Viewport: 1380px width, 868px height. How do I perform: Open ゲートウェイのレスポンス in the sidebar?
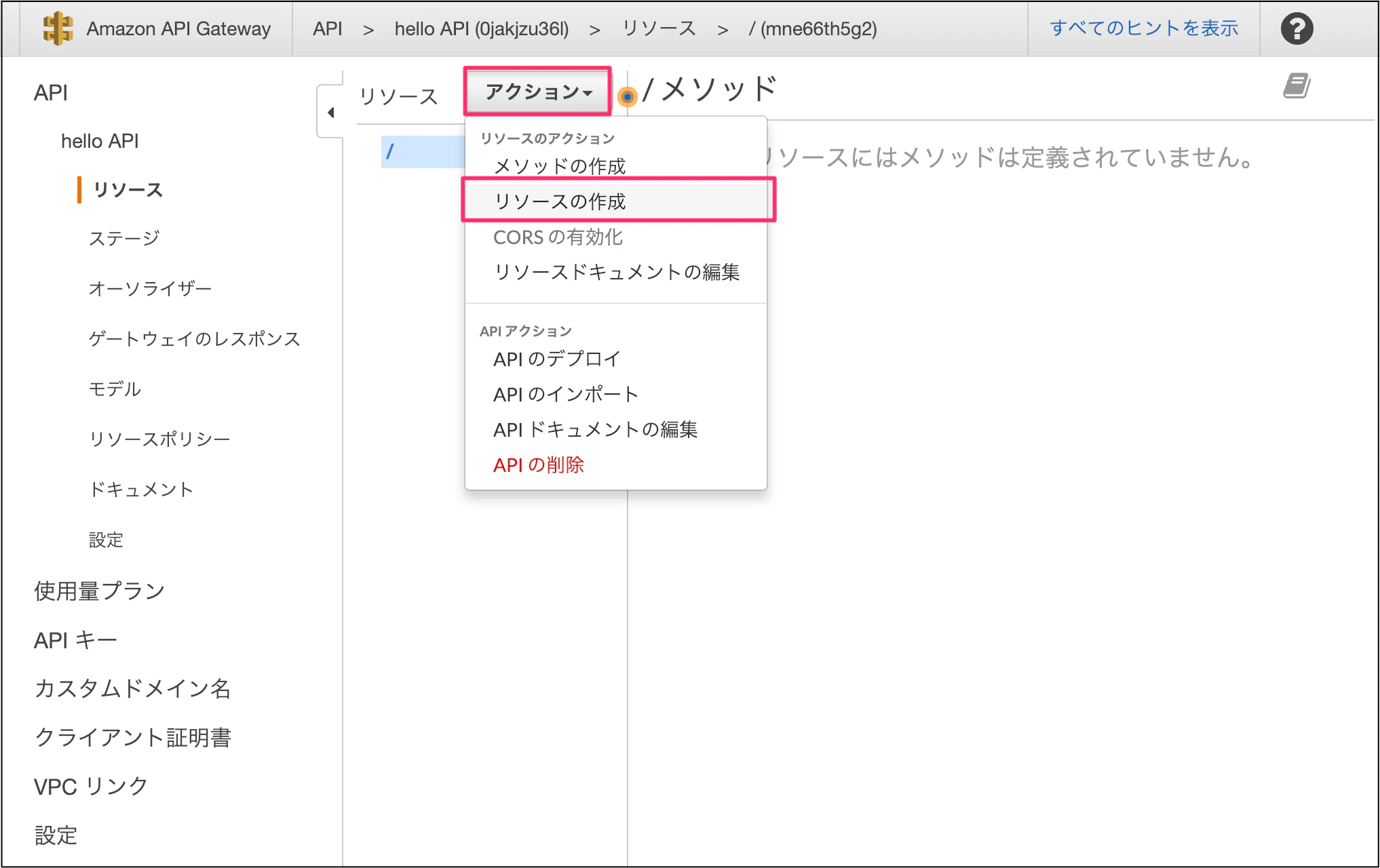click(x=194, y=339)
